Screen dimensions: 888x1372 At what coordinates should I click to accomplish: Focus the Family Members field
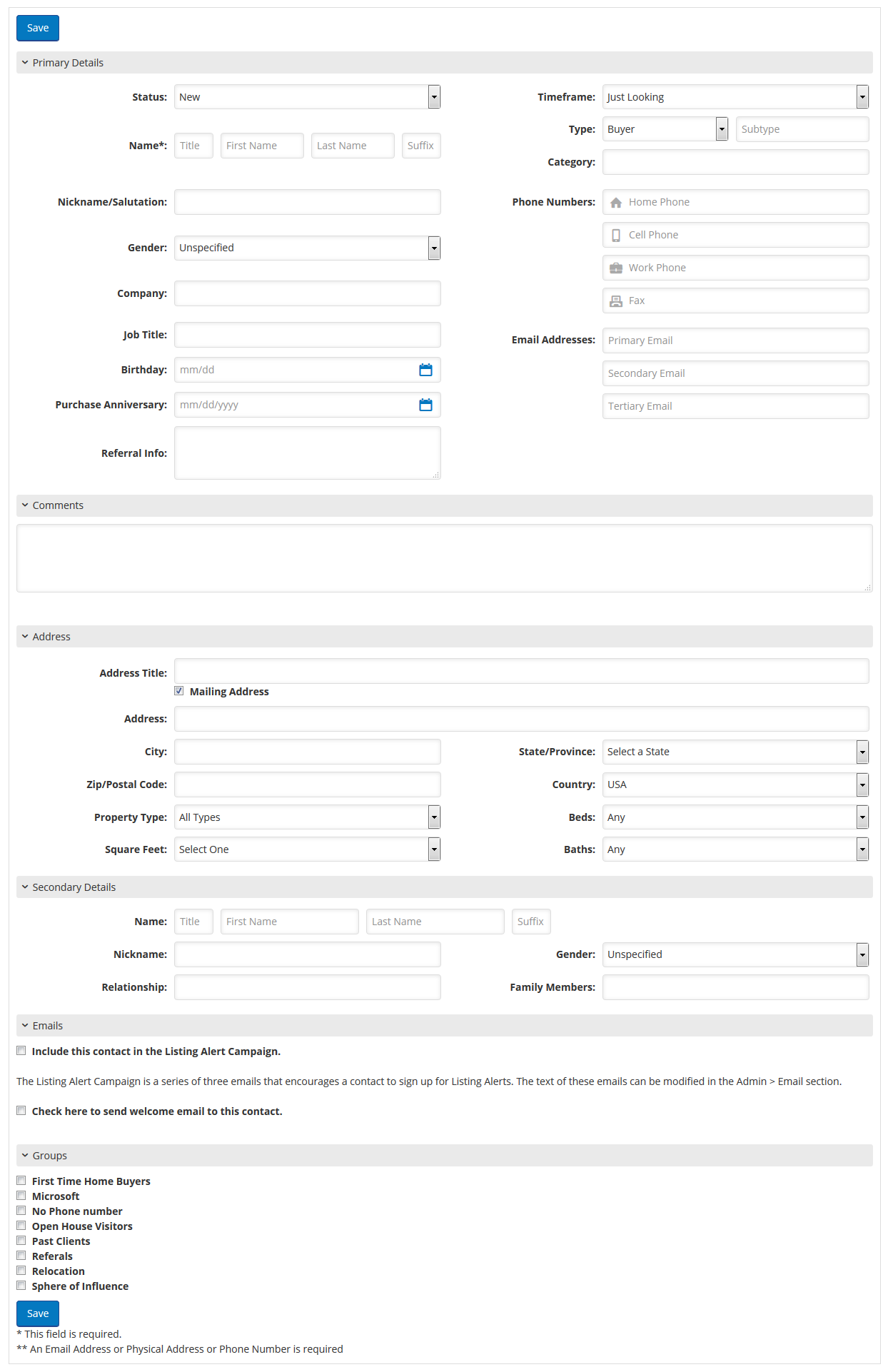click(736, 987)
